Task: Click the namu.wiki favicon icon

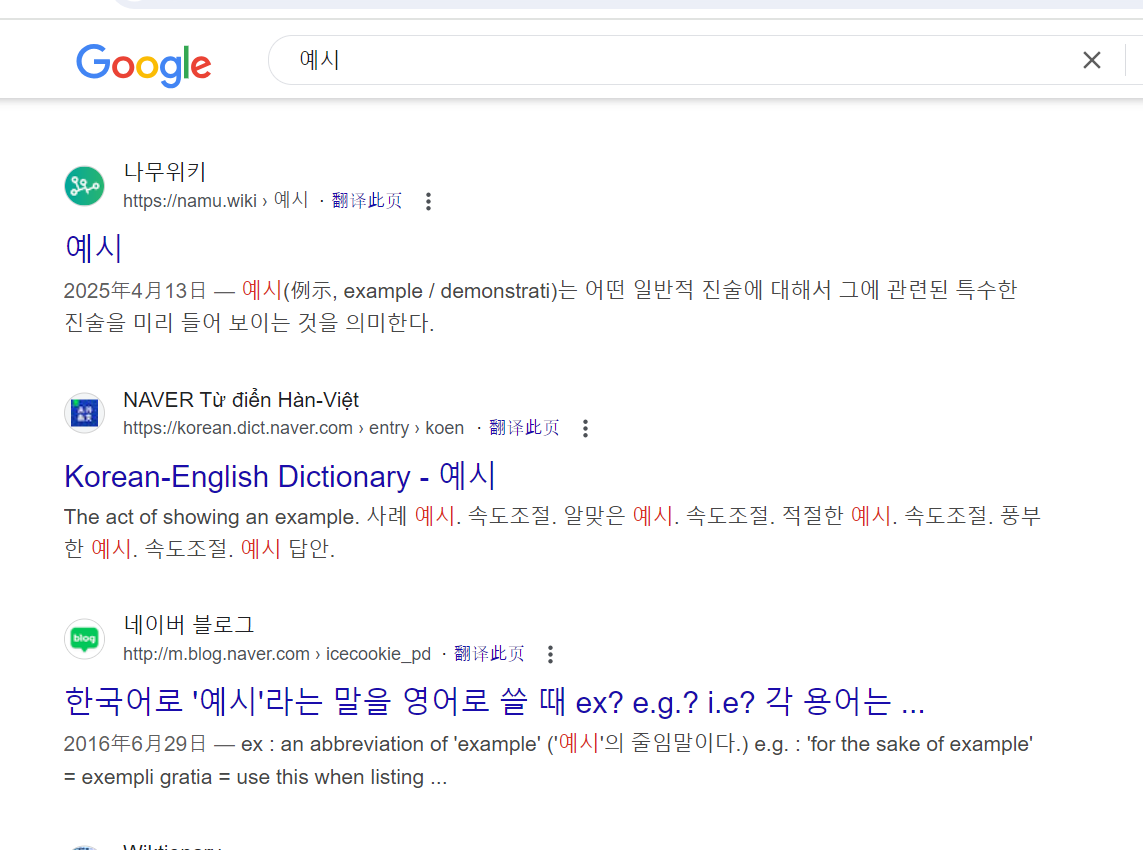Action: tap(85, 186)
